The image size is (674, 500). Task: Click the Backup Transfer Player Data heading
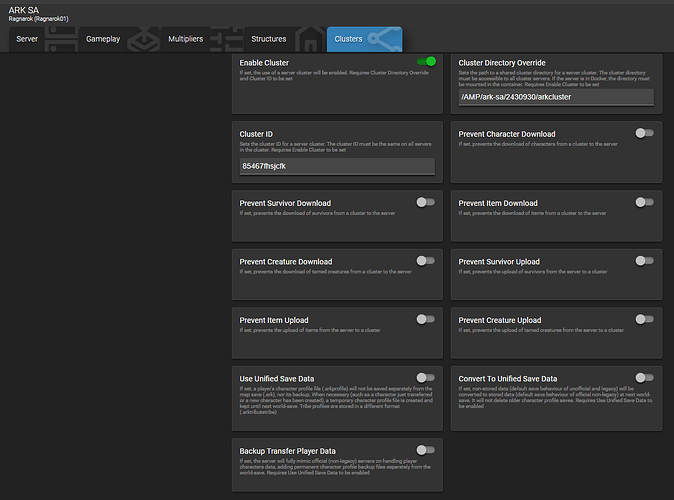tap(288, 451)
